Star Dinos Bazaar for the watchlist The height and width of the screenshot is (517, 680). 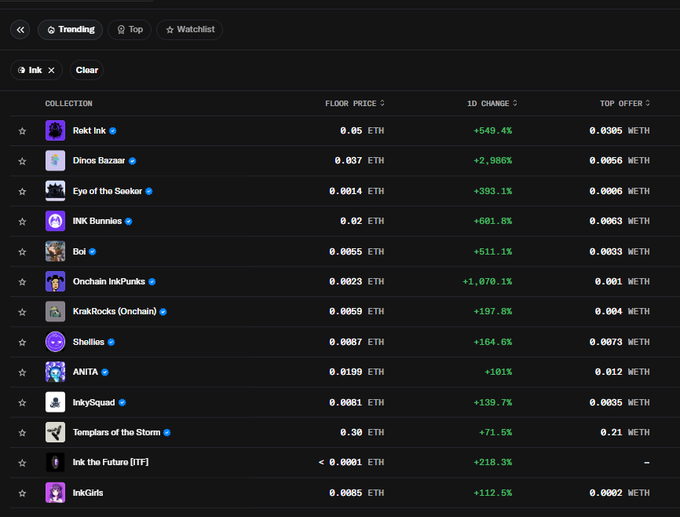22,161
